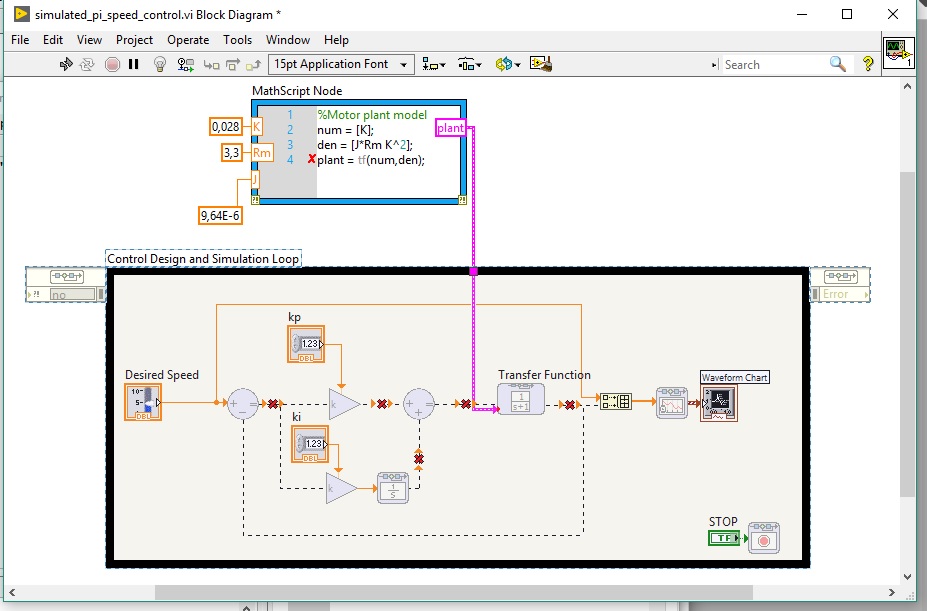The width and height of the screenshot is (927, 611).
Task: Click the Search field
Action: pyautogui.click(x=773, y=64)
